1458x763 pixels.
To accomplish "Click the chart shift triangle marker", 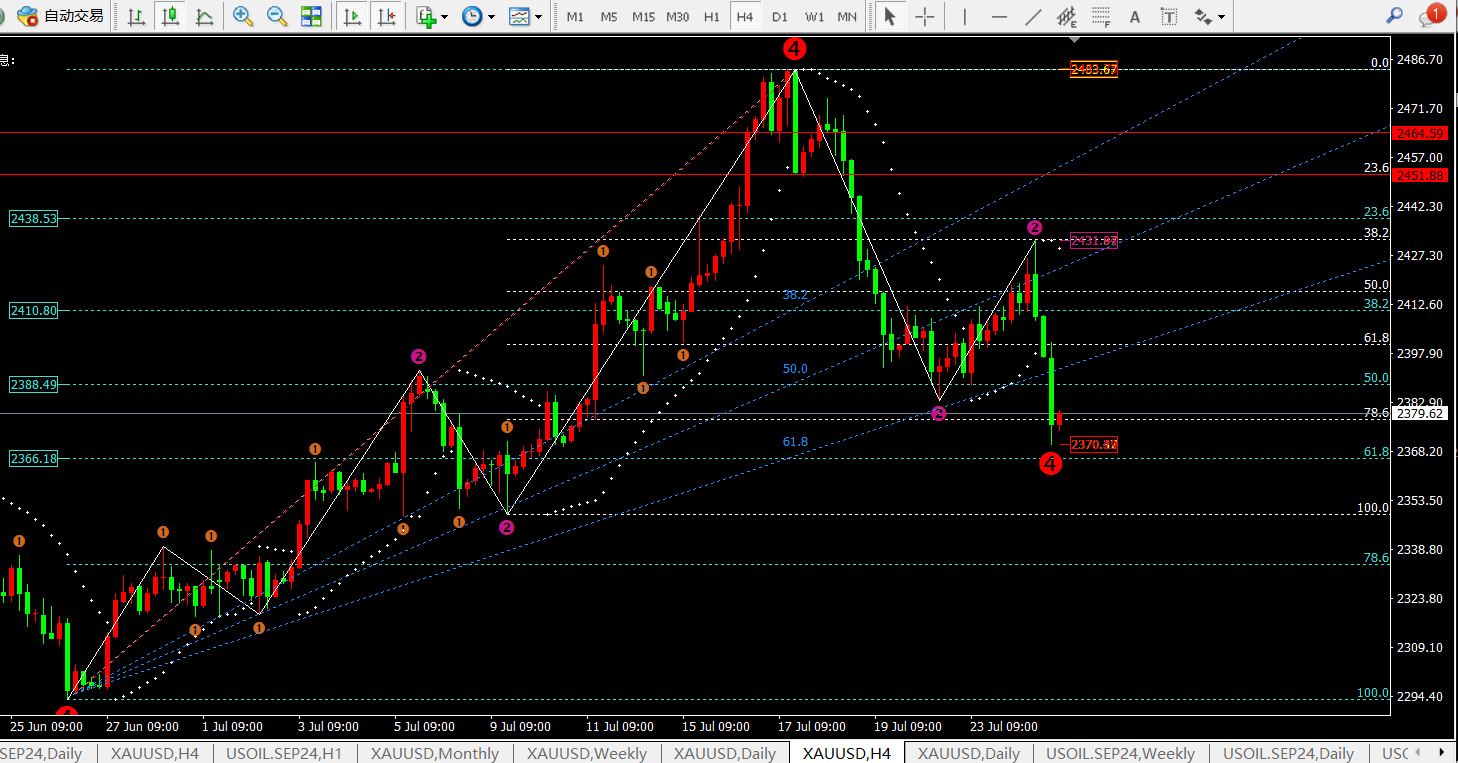I will 1074,40.
